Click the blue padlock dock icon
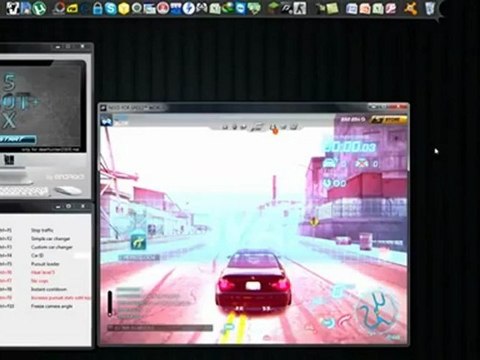The image size is (480, 360). pos(97,8)
